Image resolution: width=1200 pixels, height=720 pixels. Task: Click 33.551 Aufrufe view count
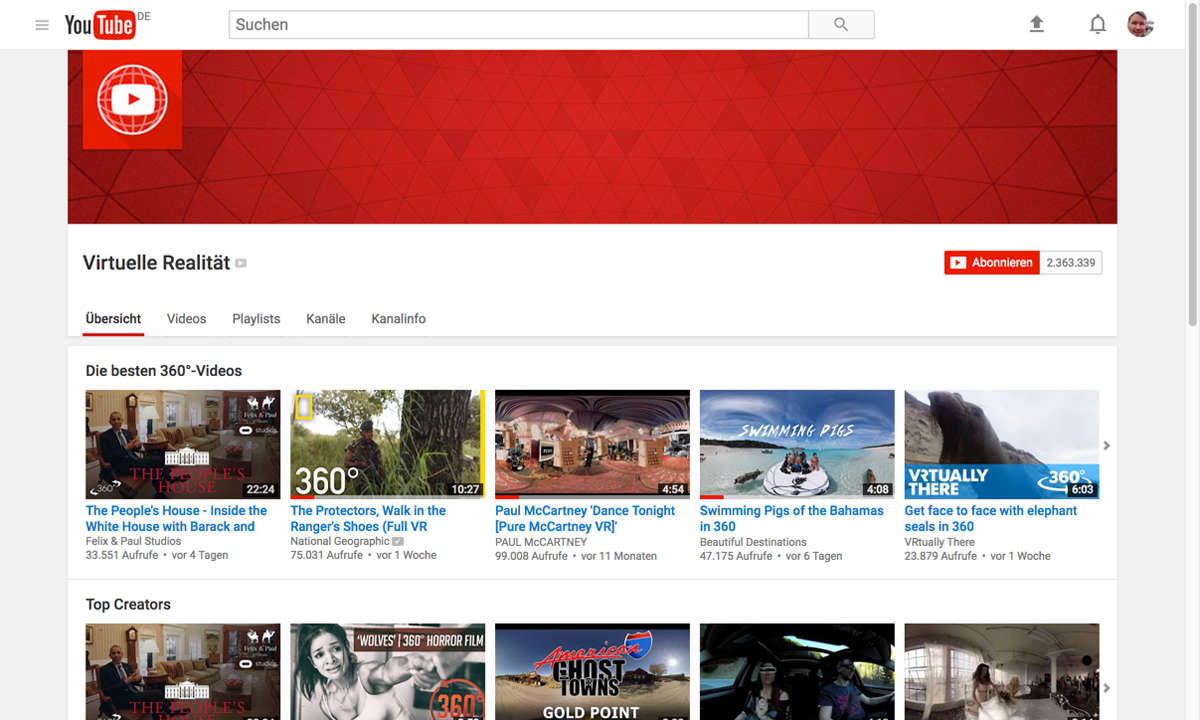click(x=122, y=555)
